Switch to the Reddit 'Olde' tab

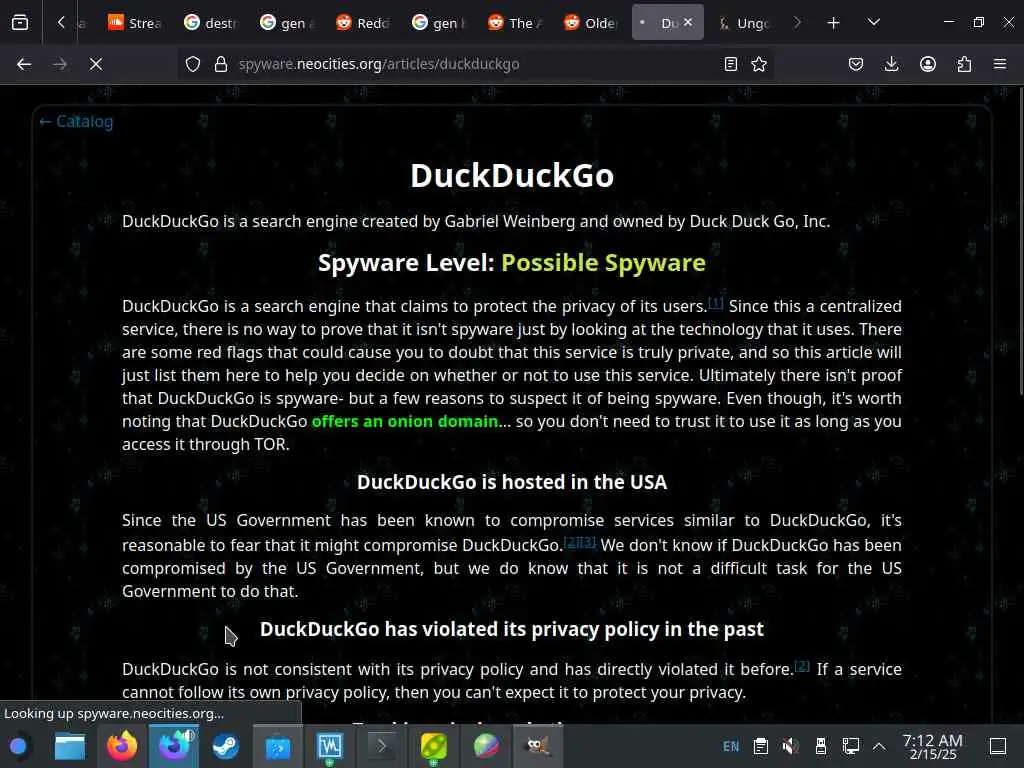(x=590, y=23)
